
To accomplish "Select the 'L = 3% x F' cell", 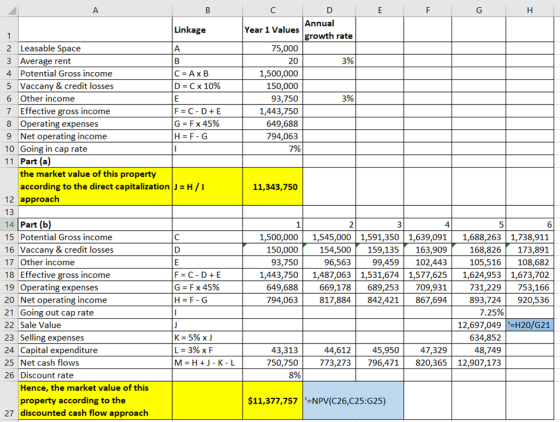I will [x=208, y=350].
